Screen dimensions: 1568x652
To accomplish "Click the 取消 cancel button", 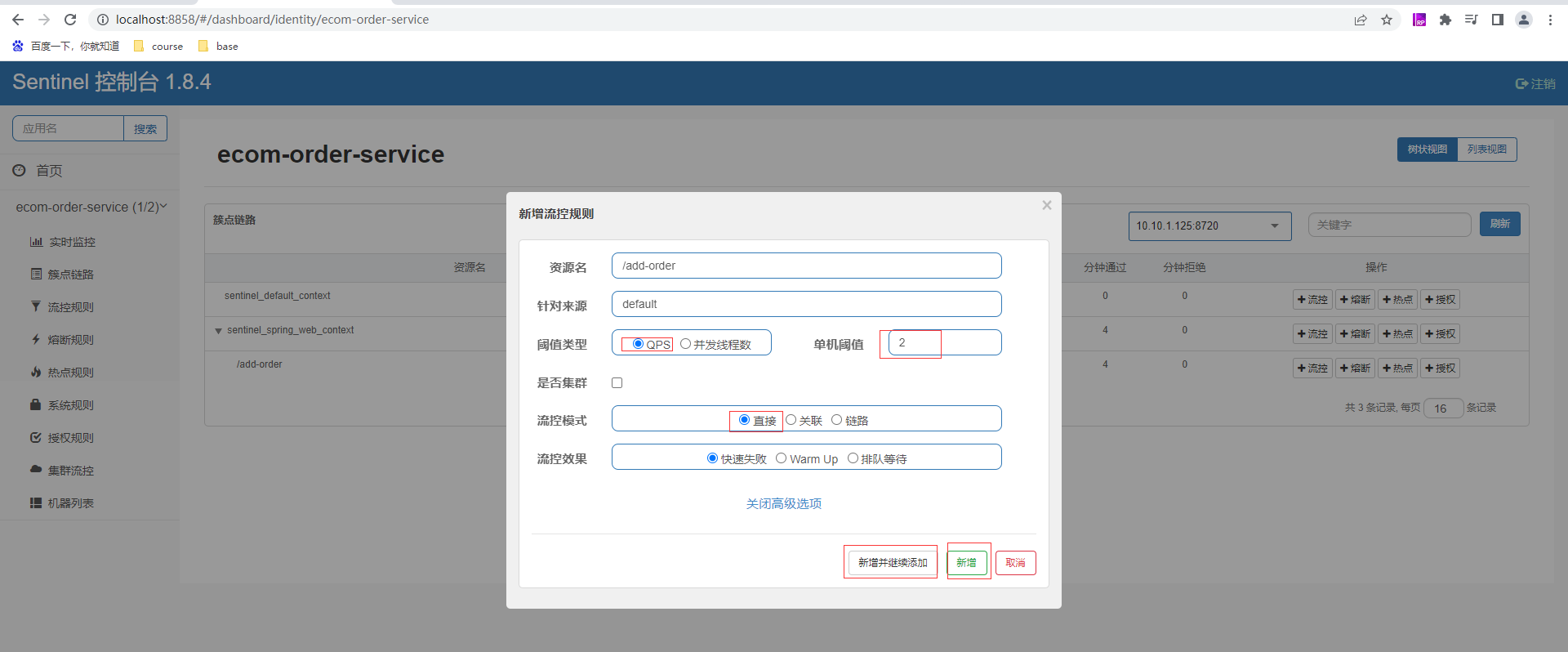I will [1016, 563].
